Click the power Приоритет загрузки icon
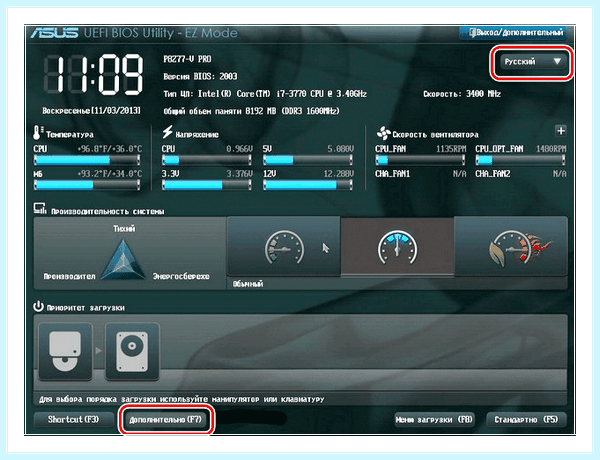This screenshot has width=600, height=460. [38, 307]
